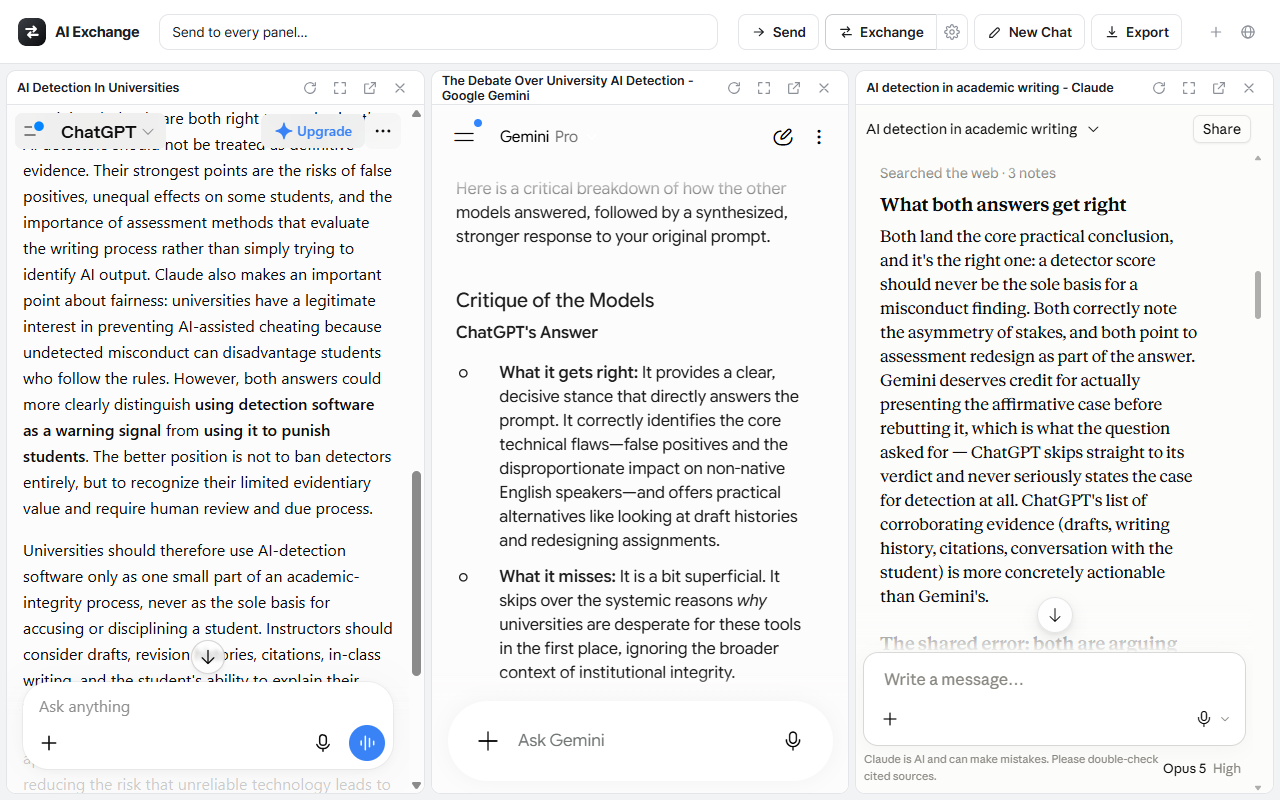Click the 'Ask Gemini' input field
Image resolution: width=1280 pixels, height=800 pixels.
(640, 740)
